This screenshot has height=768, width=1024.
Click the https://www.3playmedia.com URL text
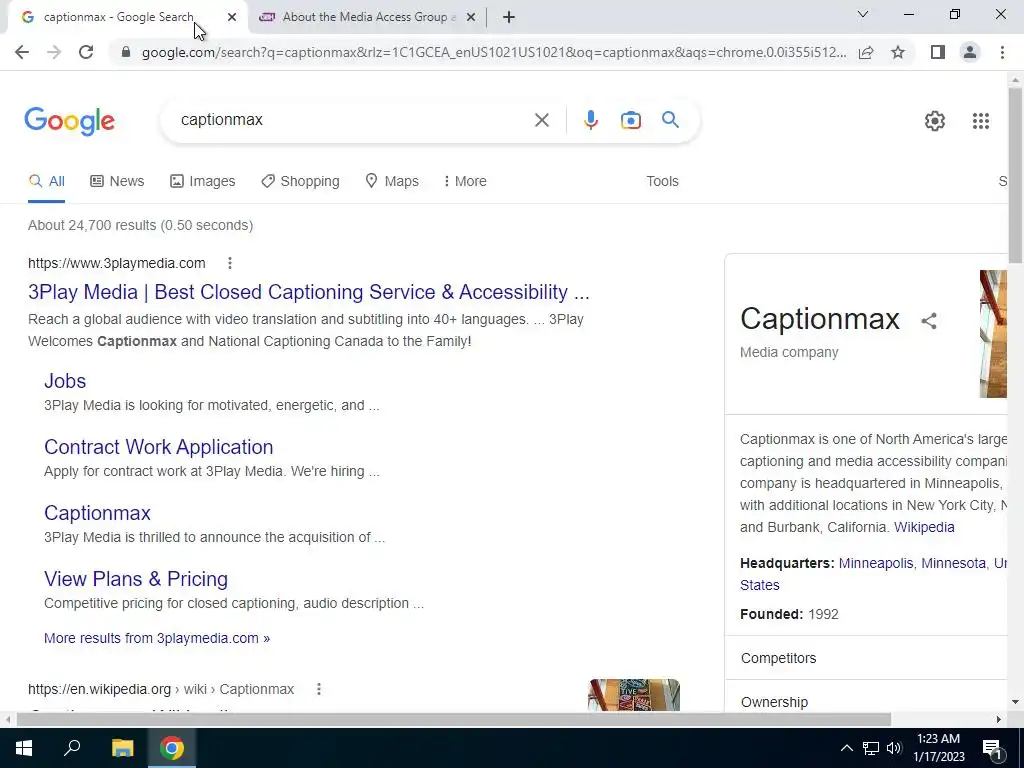click(117, 263)
